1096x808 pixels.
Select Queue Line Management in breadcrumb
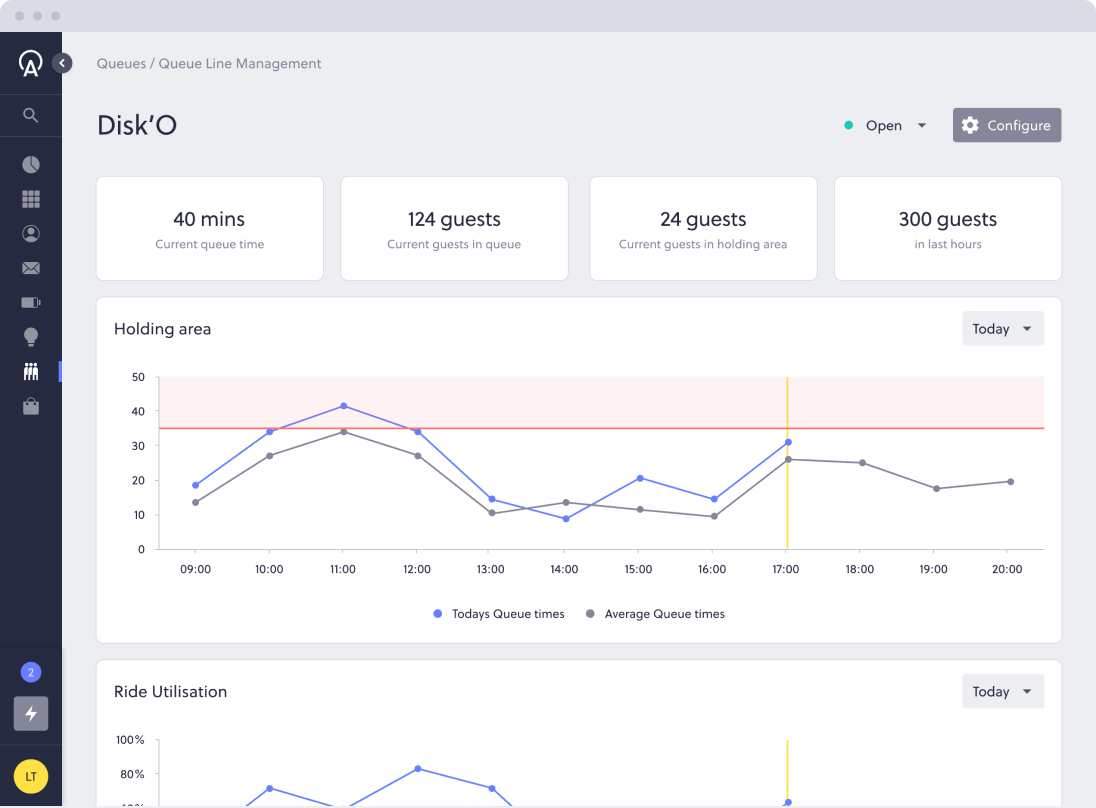(242, 63)
